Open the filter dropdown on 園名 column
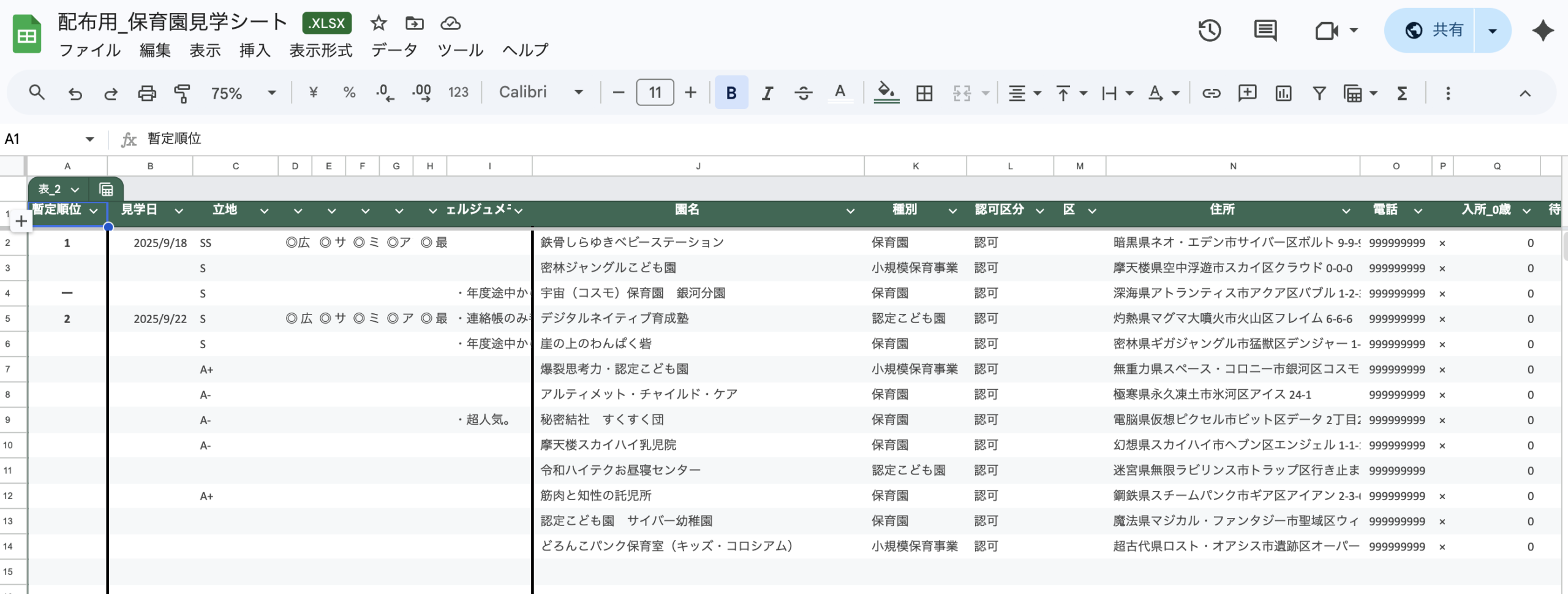 click(850, 210)
